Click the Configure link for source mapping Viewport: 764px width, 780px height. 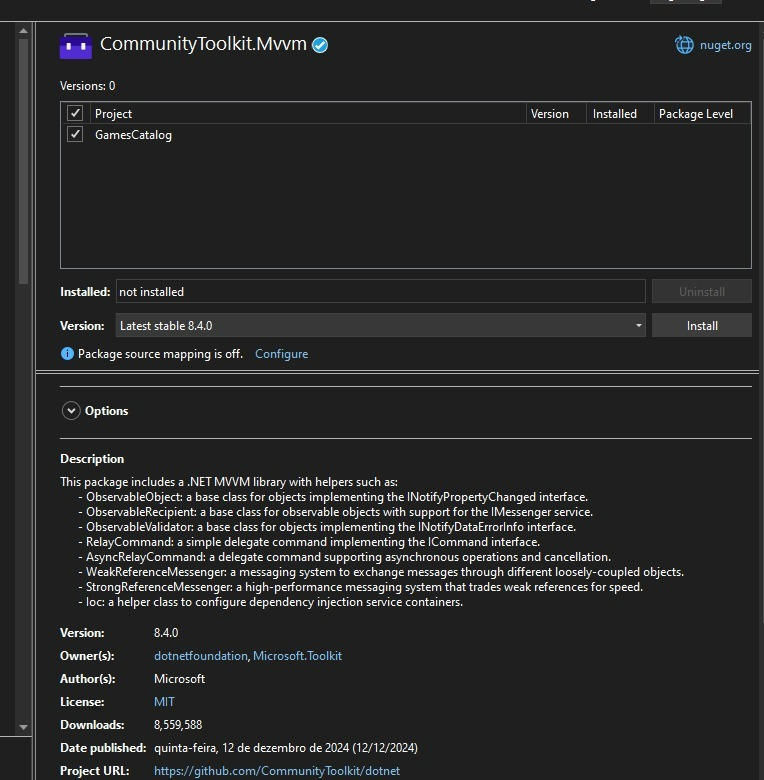(x=281, y=354)
